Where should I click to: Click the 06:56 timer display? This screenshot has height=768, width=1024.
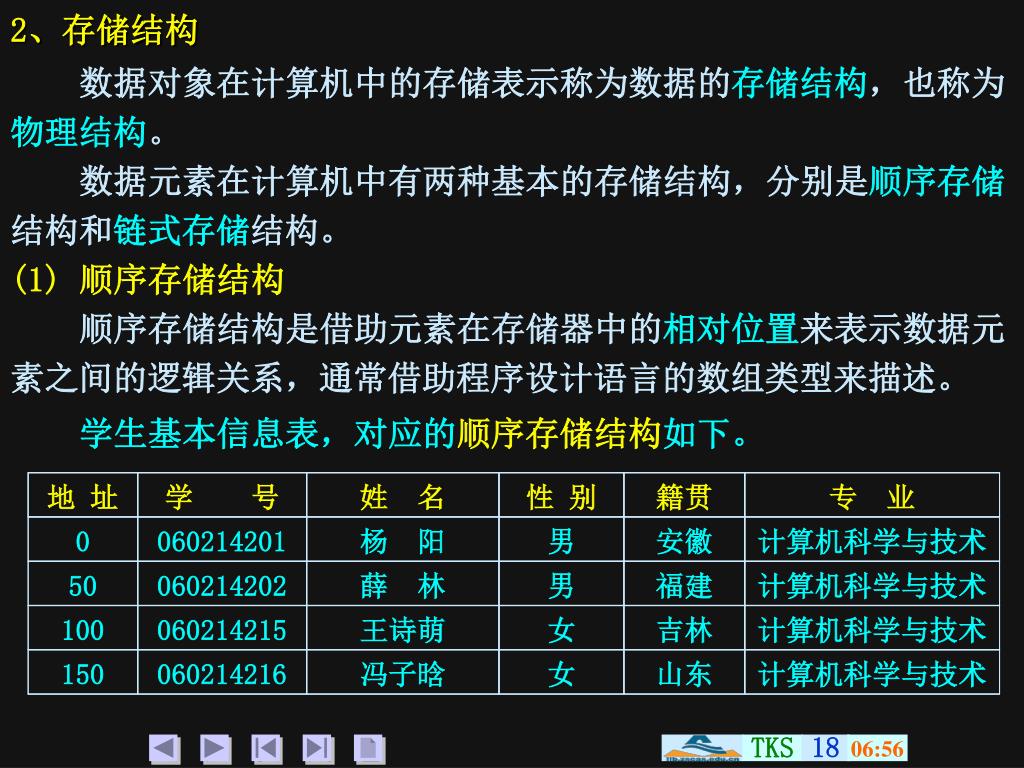pos(877,748)
